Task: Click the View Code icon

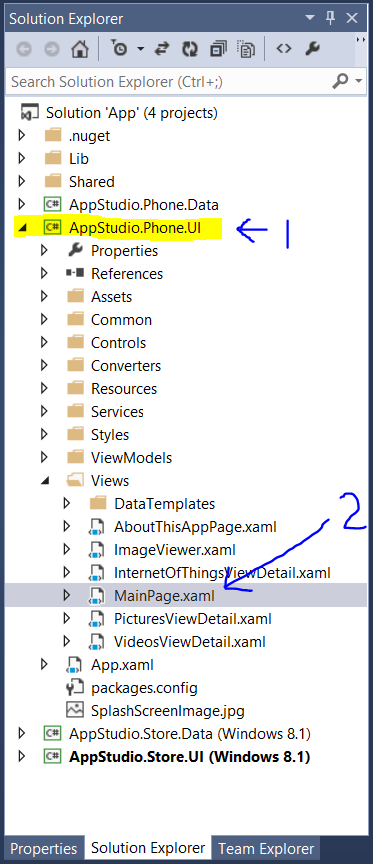Action: pos(283,49)
